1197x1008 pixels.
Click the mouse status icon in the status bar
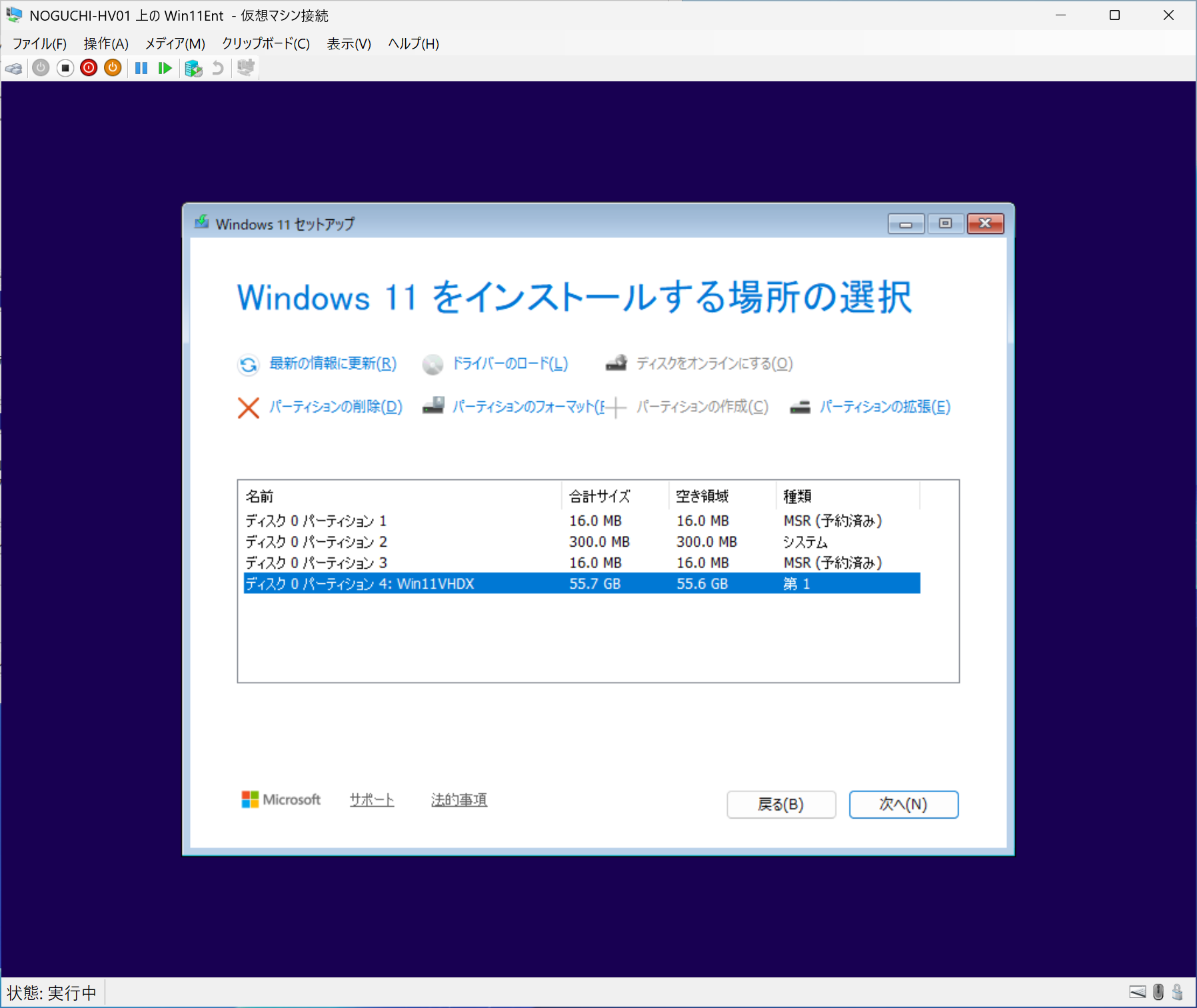1158,992
